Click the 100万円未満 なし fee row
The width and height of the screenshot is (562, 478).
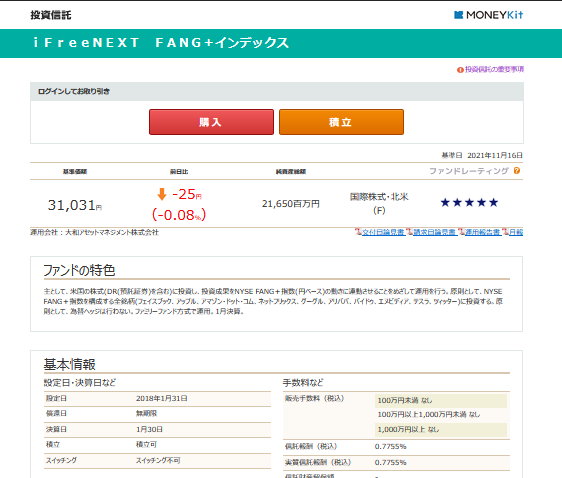[441, 401]
